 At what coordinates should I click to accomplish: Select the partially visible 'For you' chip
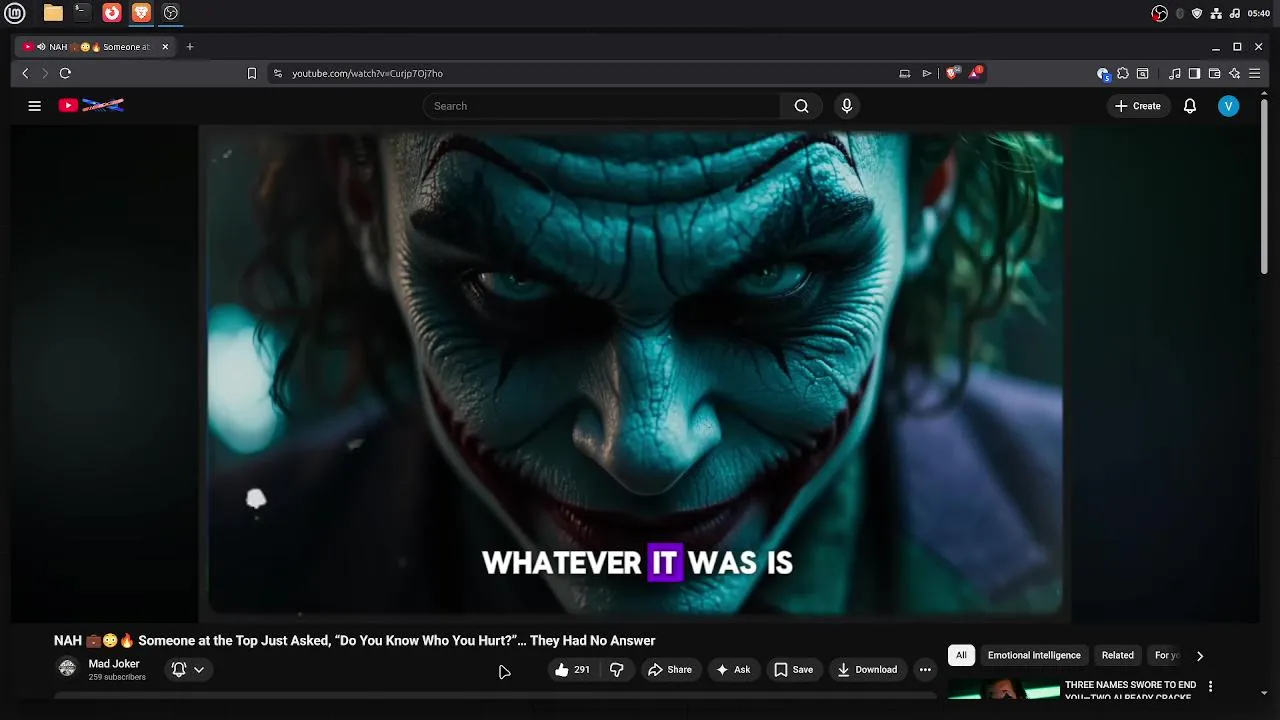coord(1166,656)
